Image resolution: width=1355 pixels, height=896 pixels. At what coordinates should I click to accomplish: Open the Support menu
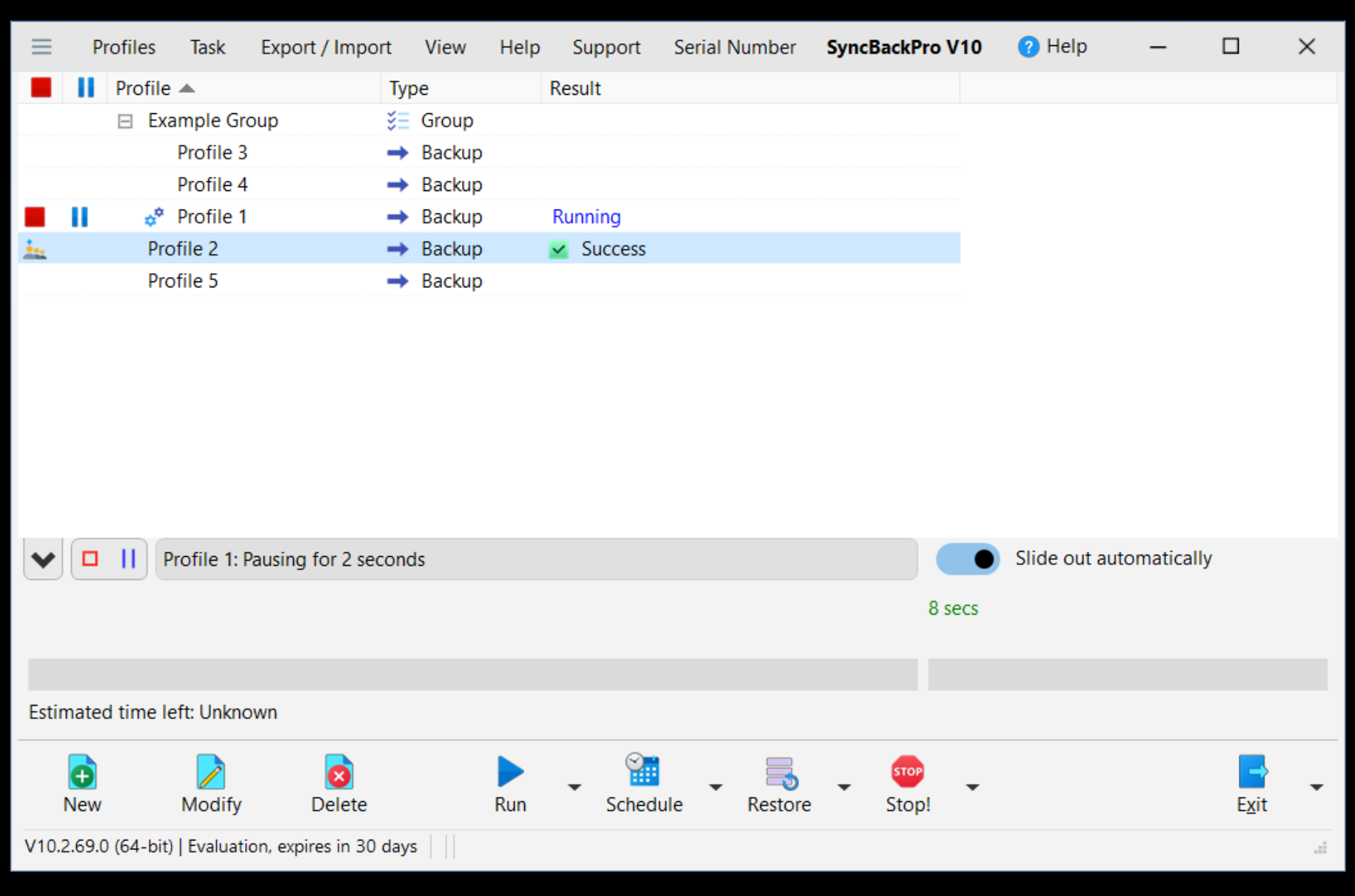(x=606, y=47)
